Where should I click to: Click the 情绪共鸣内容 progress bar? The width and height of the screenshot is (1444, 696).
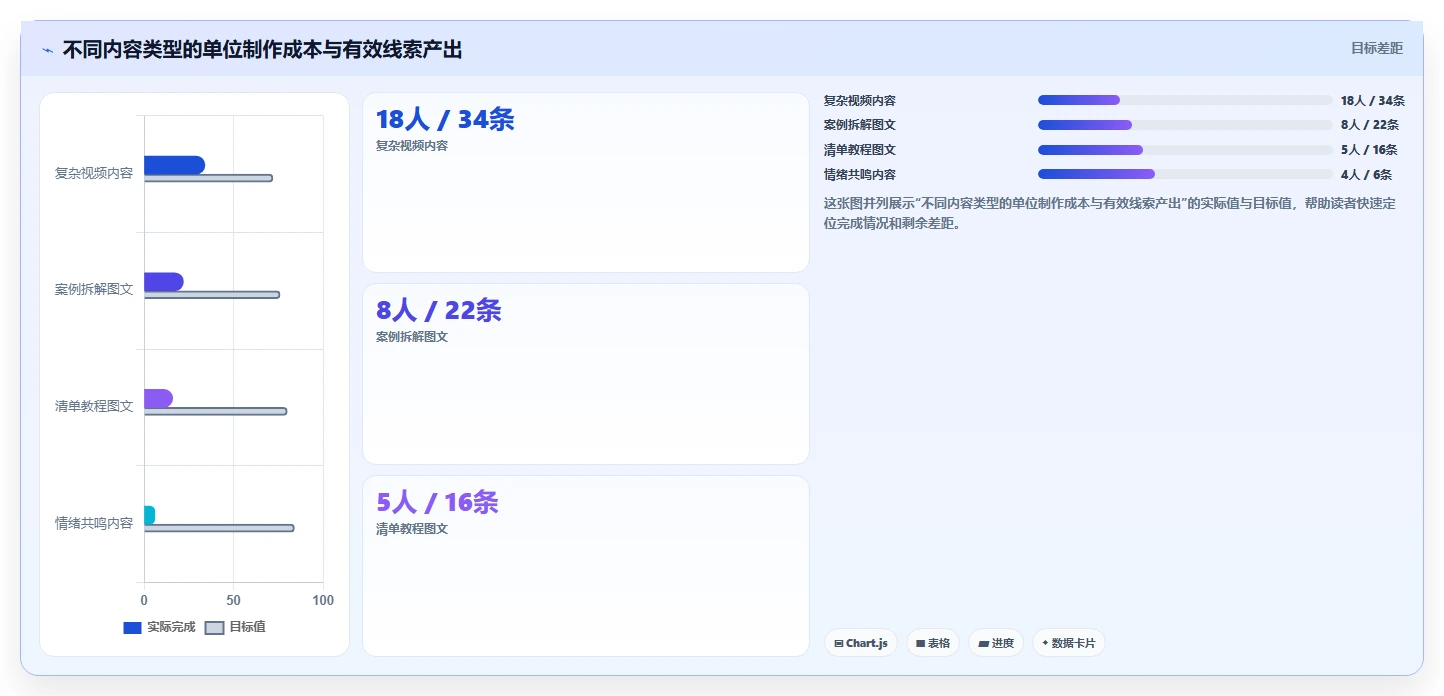(x=1185, y=174)
